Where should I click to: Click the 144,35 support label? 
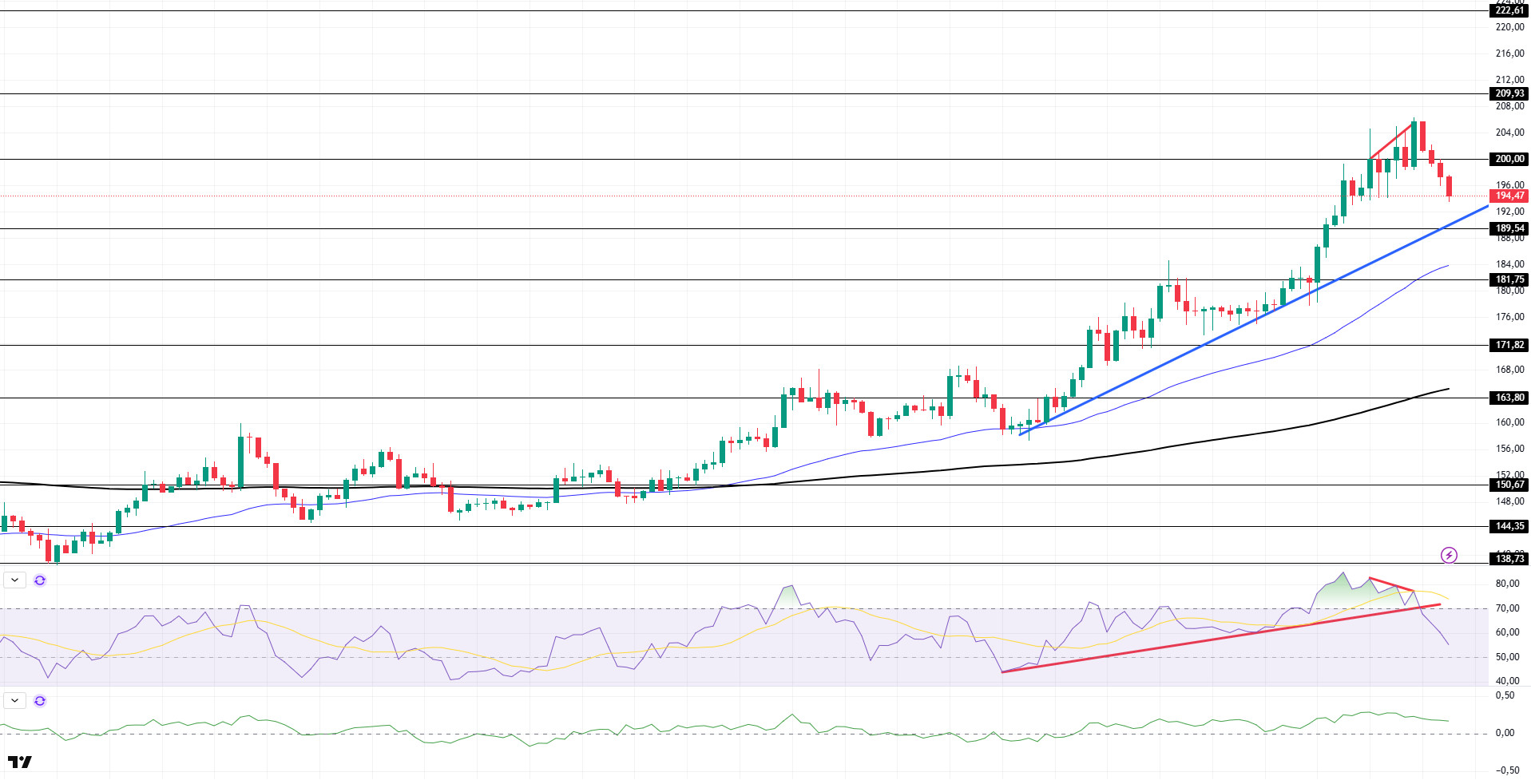point(1509,526)
